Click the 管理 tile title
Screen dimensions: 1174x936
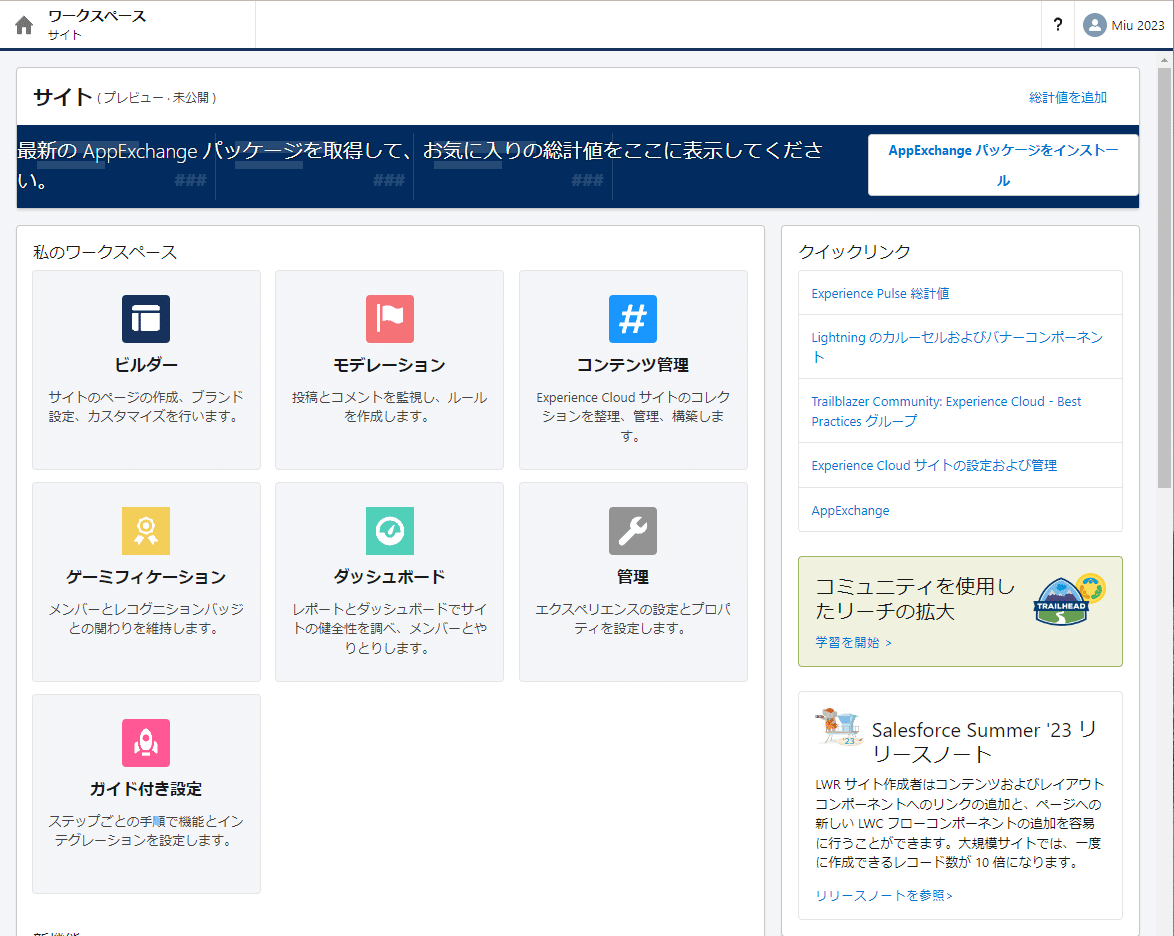coord(633,577)
